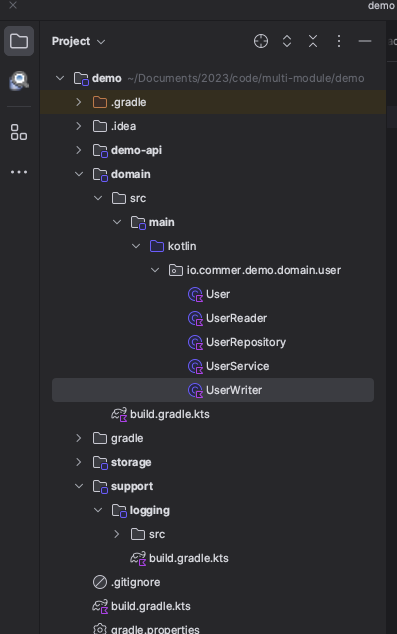The width and height of the screenshot is (397, 634).
Task: Click the package icon for io.commer.demo.domain.user
Action: [176, 270]
